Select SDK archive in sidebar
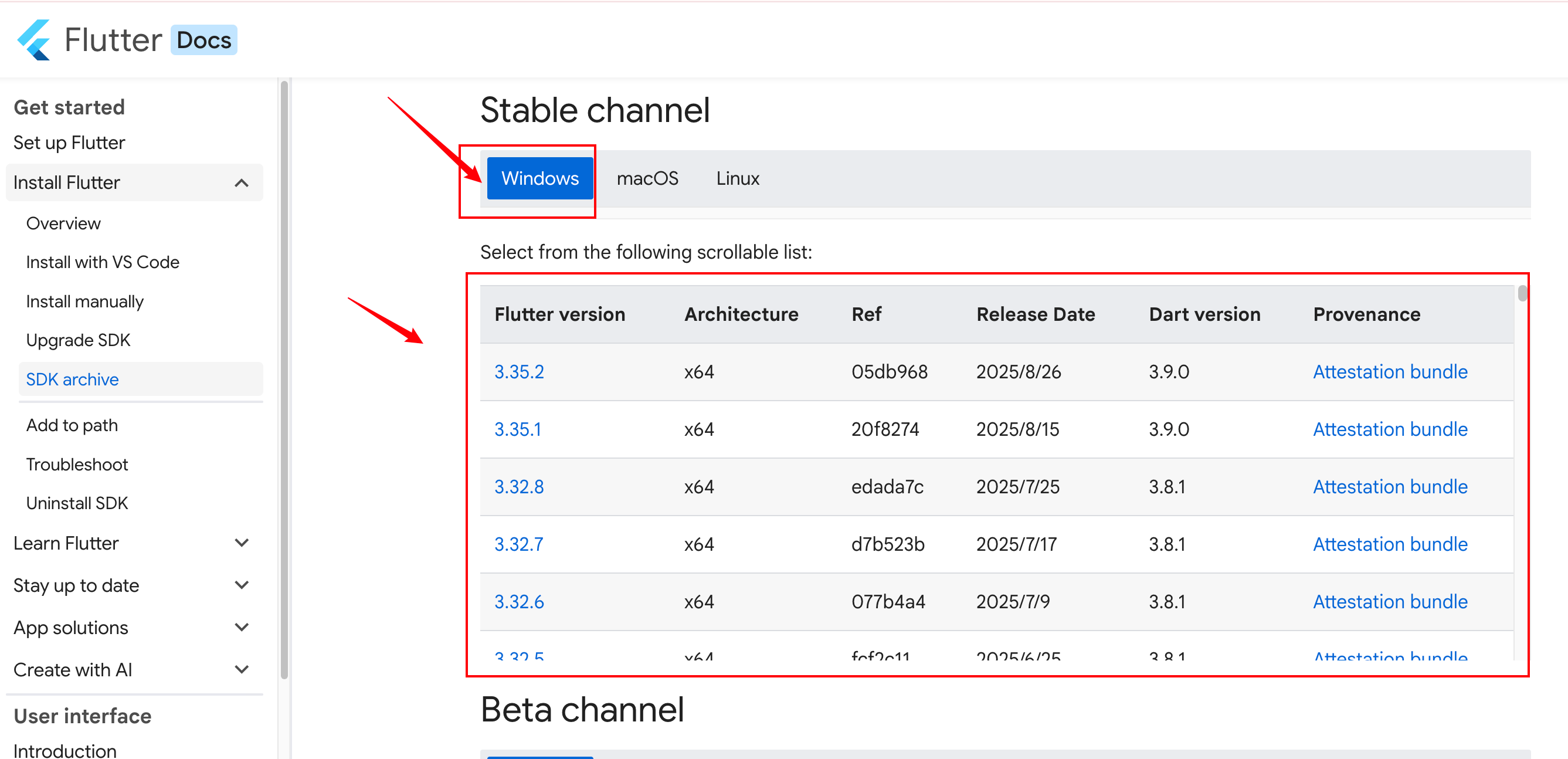Viewport: 1568px width, 759px height. [x=141, y=379]
